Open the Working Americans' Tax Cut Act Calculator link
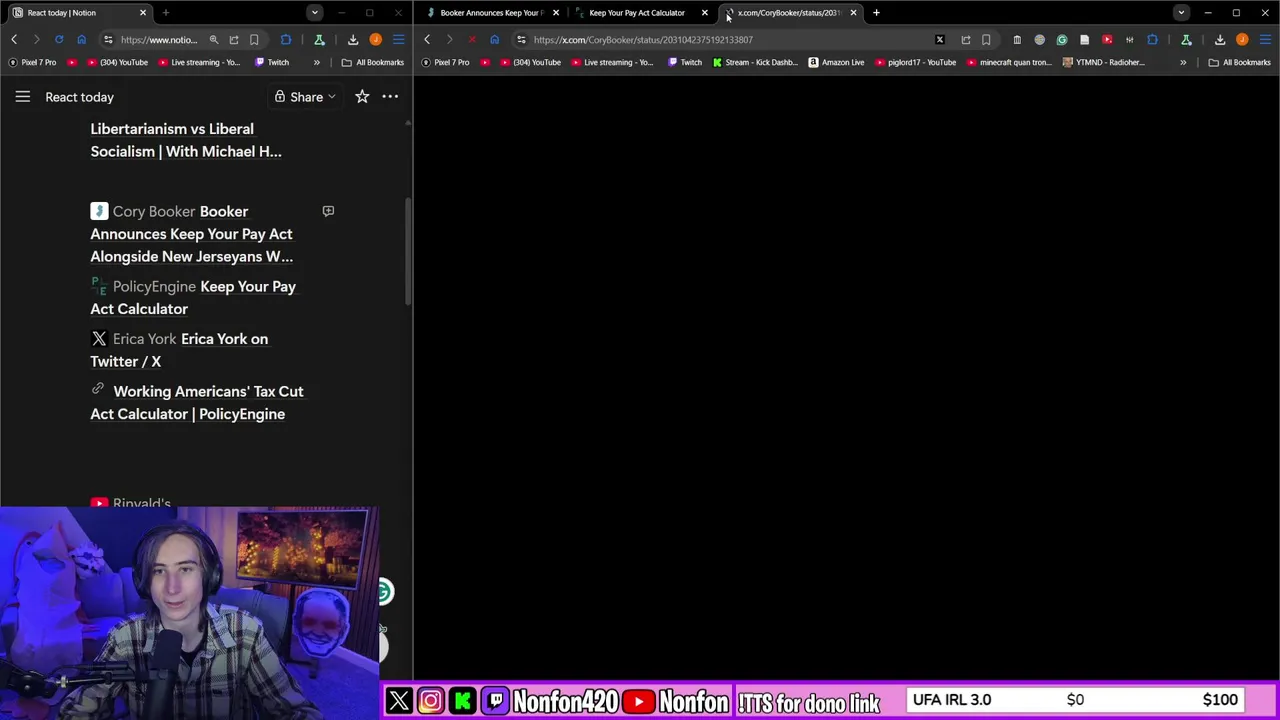This screenshot has width=1280, height=720. 197,402
